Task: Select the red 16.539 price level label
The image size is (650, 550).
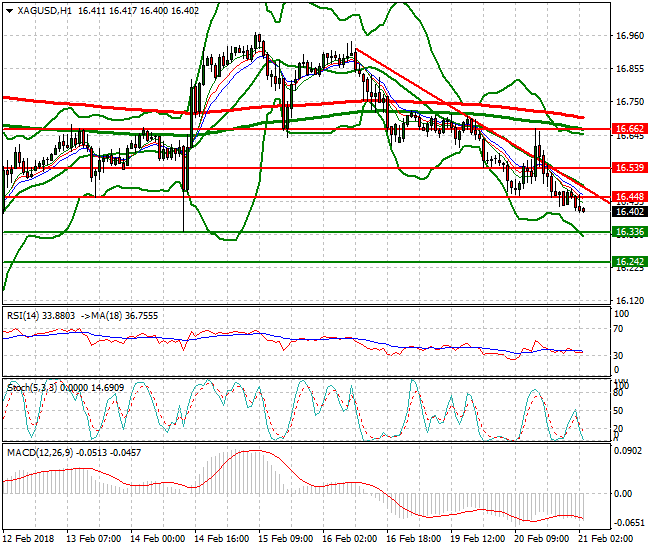Action: point(630,167)
